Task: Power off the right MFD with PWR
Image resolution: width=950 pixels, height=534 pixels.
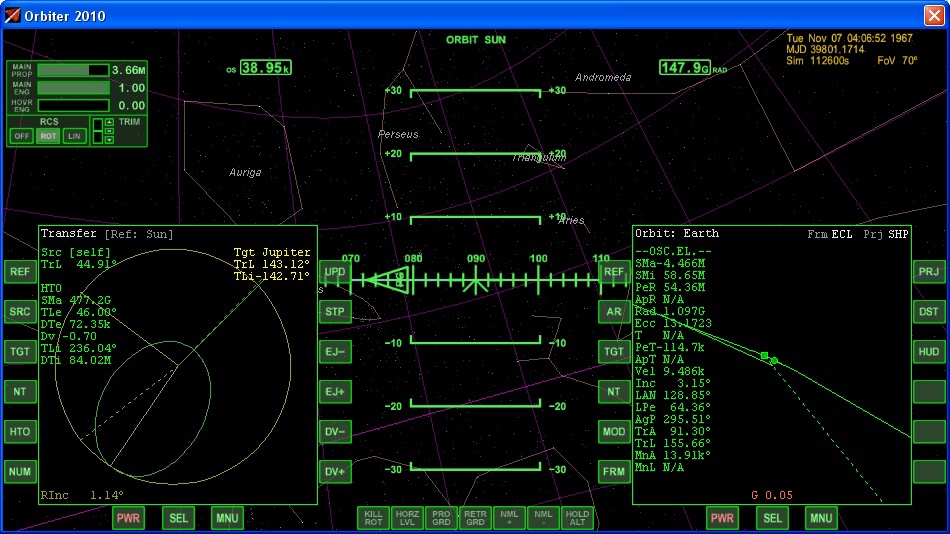Action: click(x=722, y=518)
